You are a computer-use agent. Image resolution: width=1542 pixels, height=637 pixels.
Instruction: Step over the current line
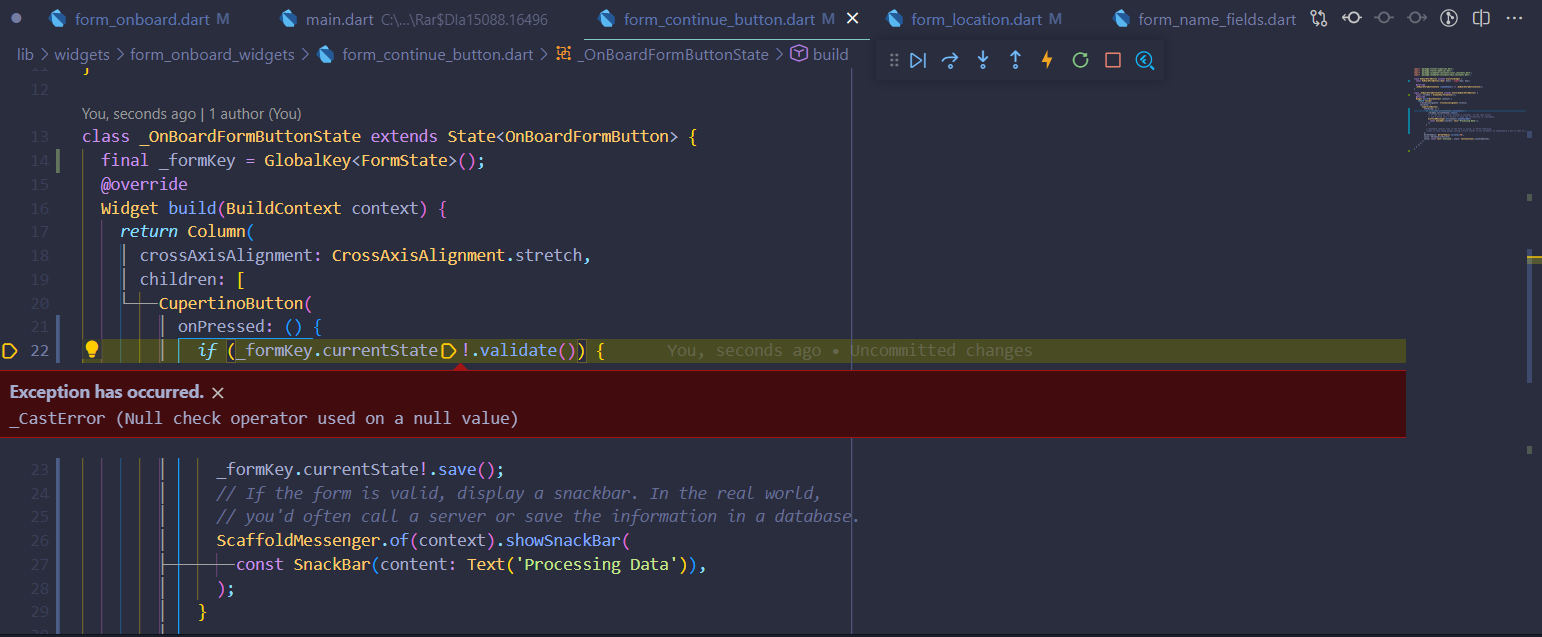[x=950, y=60]
